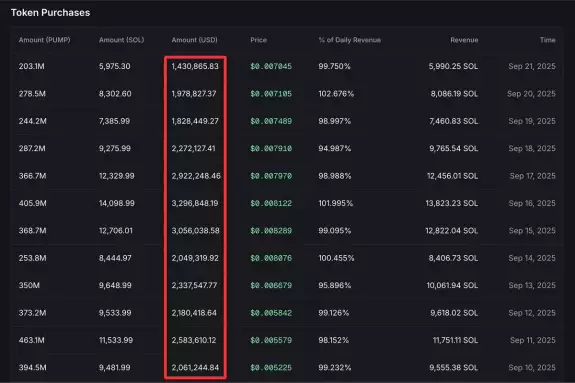Click the $0.005225 price value

271,368
